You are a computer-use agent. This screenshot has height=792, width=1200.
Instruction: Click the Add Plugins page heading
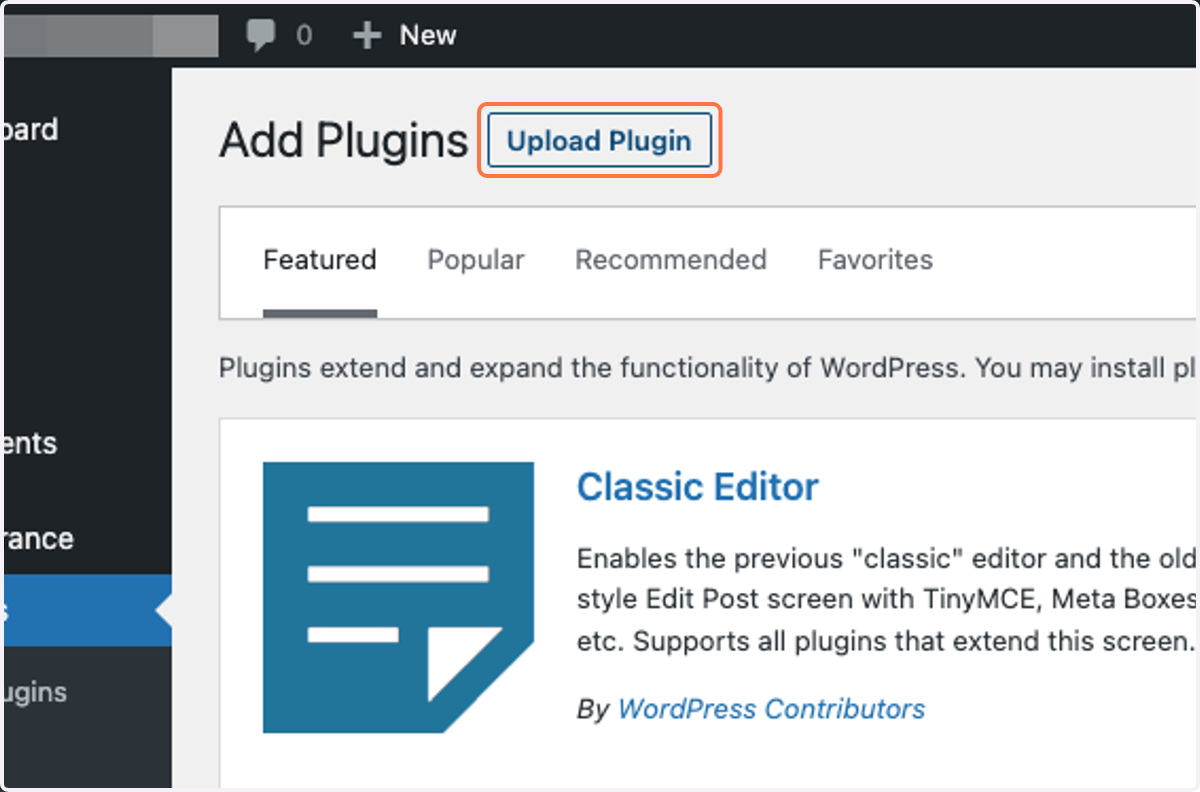344,141
